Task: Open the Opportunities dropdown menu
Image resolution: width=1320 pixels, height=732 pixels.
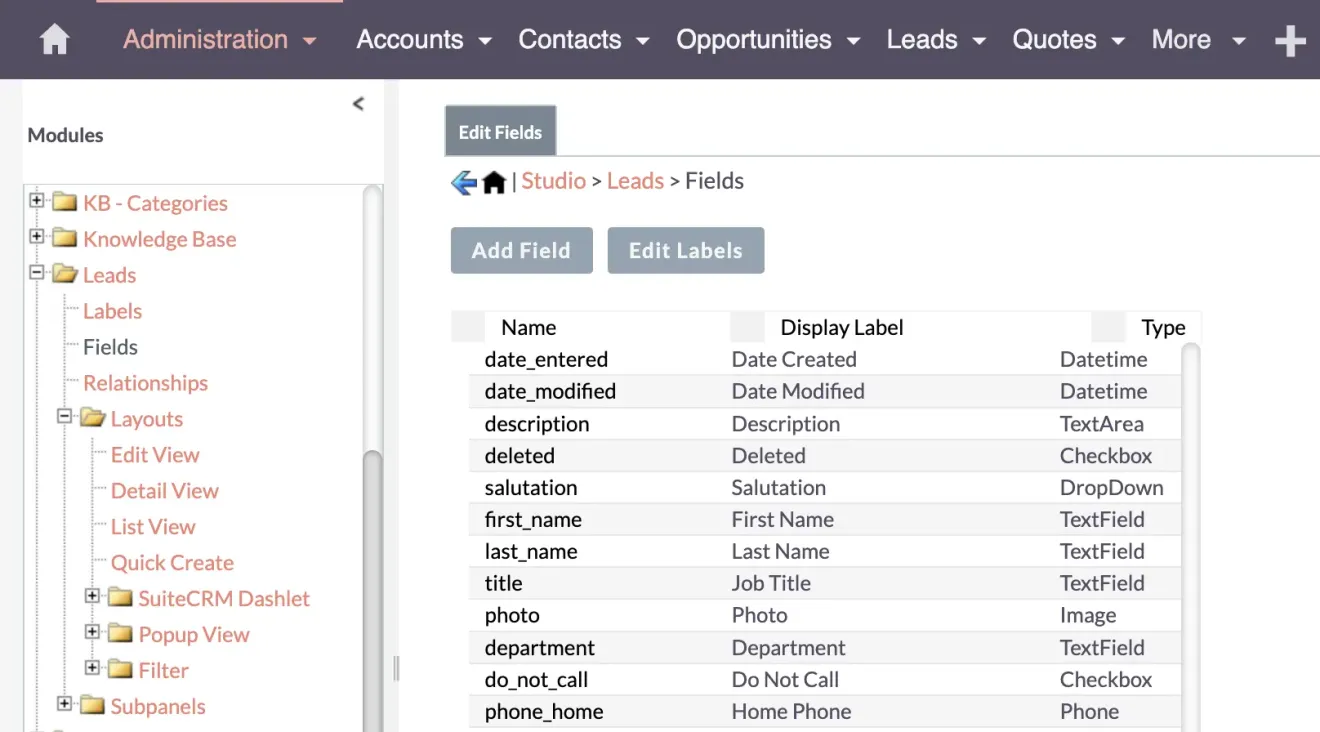Action: coord(754,40)
